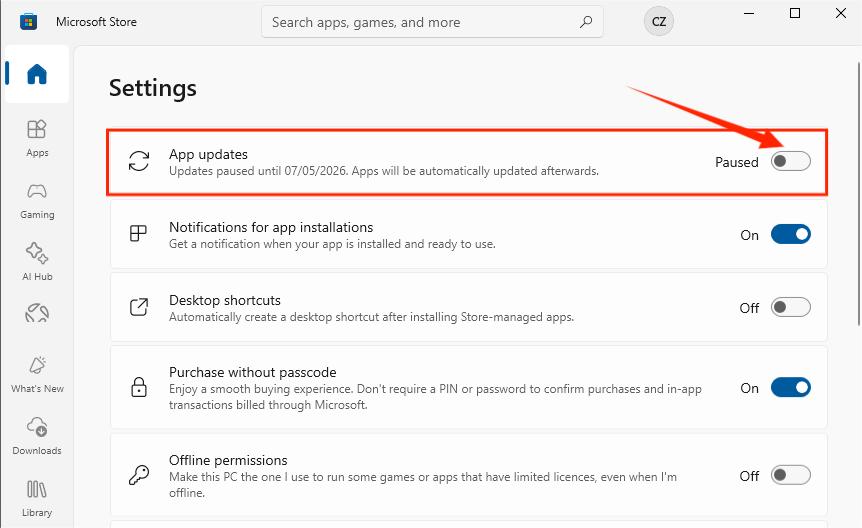The height and width of the screenshot is (528, 862).
Task: Enable the Desktop shortcuts toggle
Action: [791, 307]
